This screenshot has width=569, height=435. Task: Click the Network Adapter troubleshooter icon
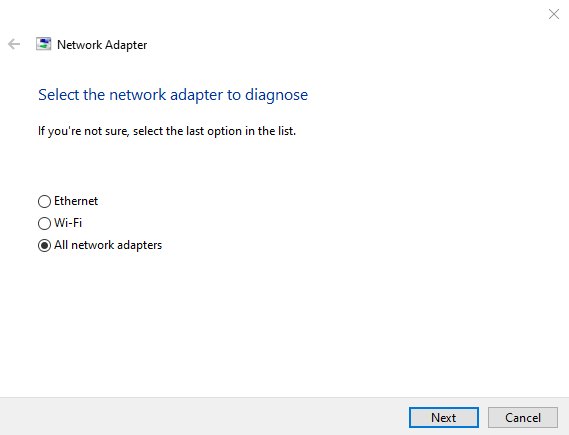pyautogui.click(x=43, y=44)
